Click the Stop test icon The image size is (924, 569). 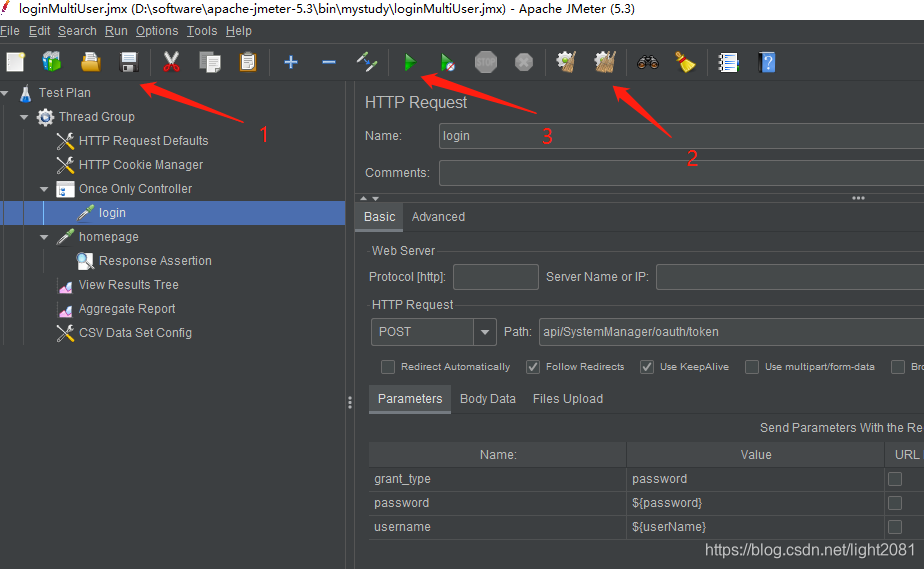(x=486, y=62)
